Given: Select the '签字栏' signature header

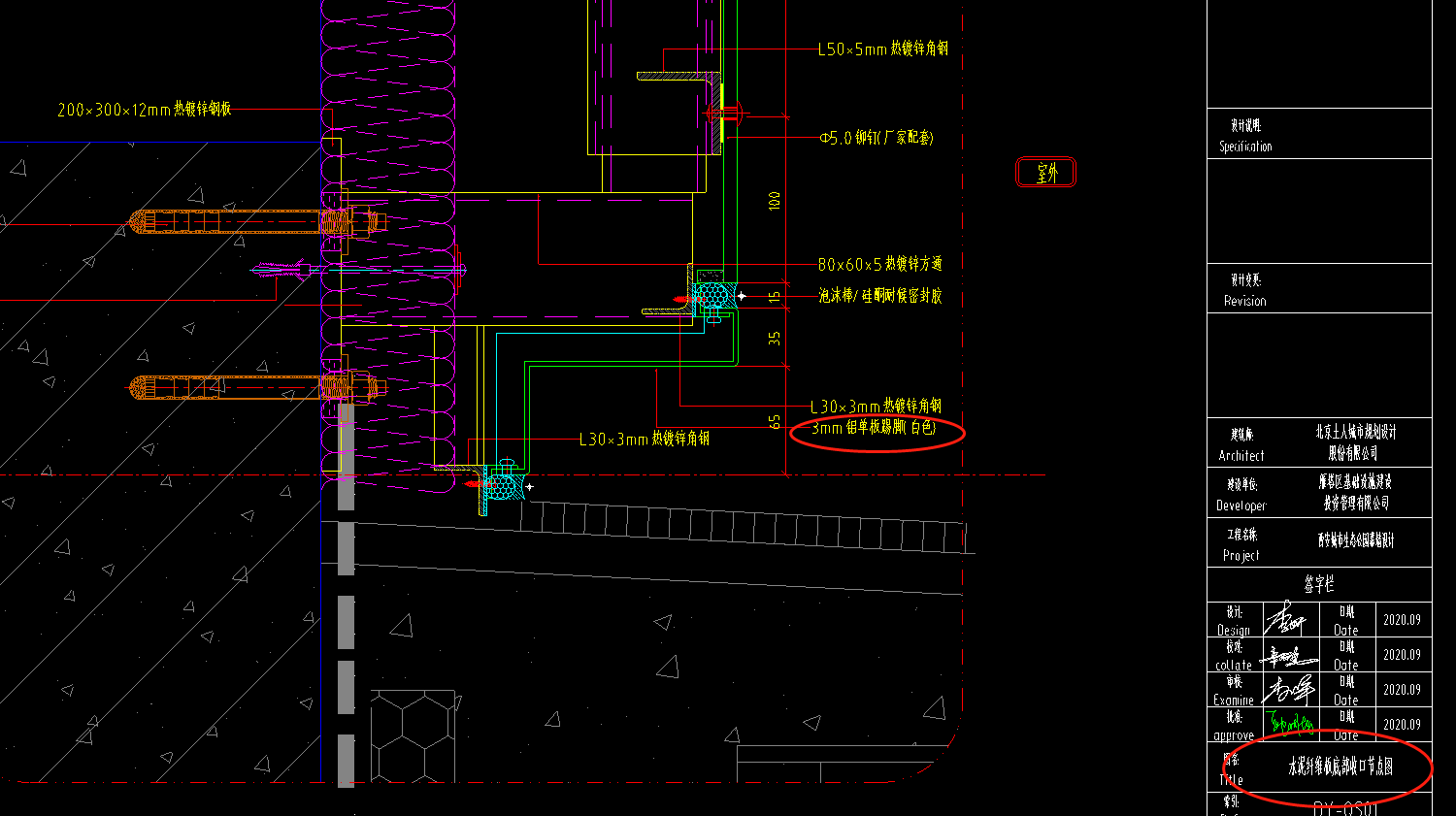Looking at the screenshot, I should point(1319,584).
